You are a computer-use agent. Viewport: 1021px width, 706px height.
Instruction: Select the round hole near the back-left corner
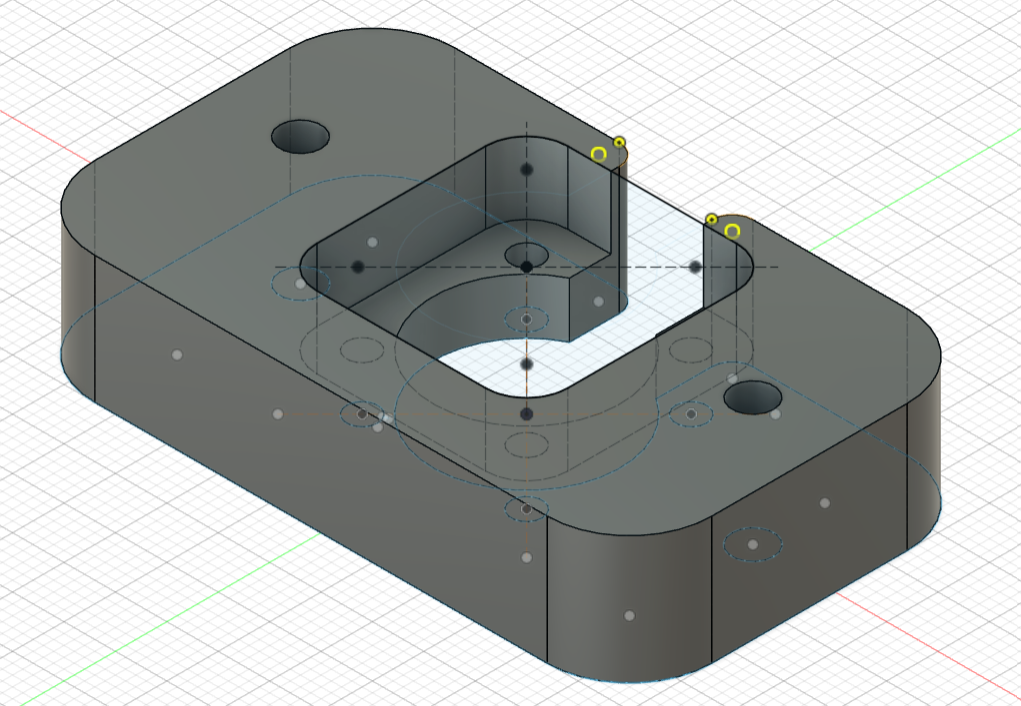tap(300, 137)
